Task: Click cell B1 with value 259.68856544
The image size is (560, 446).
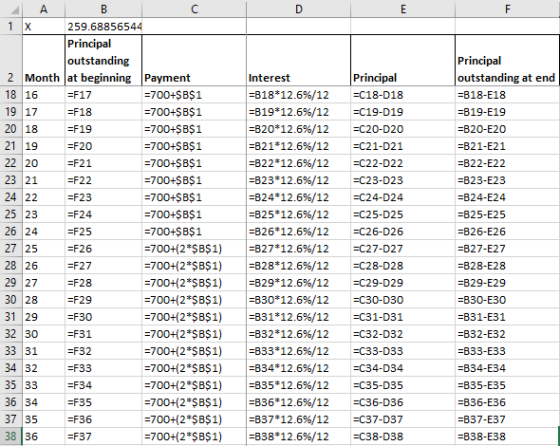Action: pyautogui.click(x=104, y=26)
